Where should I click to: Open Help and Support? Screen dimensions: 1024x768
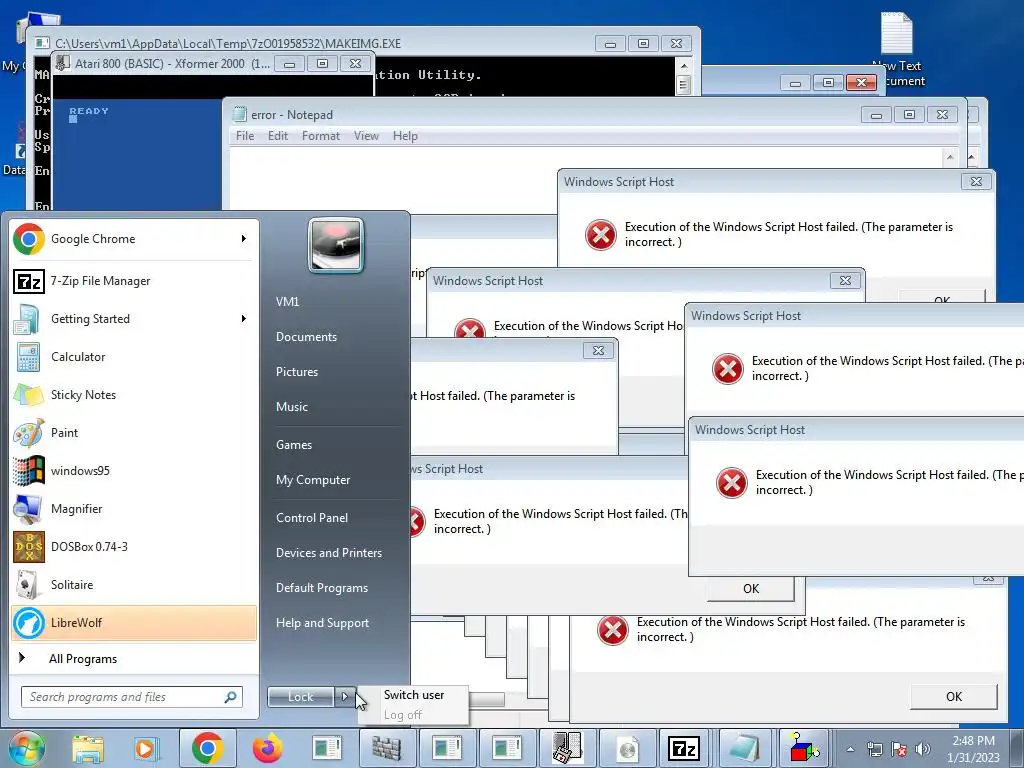pyautogui.click(x=323, y=623)
